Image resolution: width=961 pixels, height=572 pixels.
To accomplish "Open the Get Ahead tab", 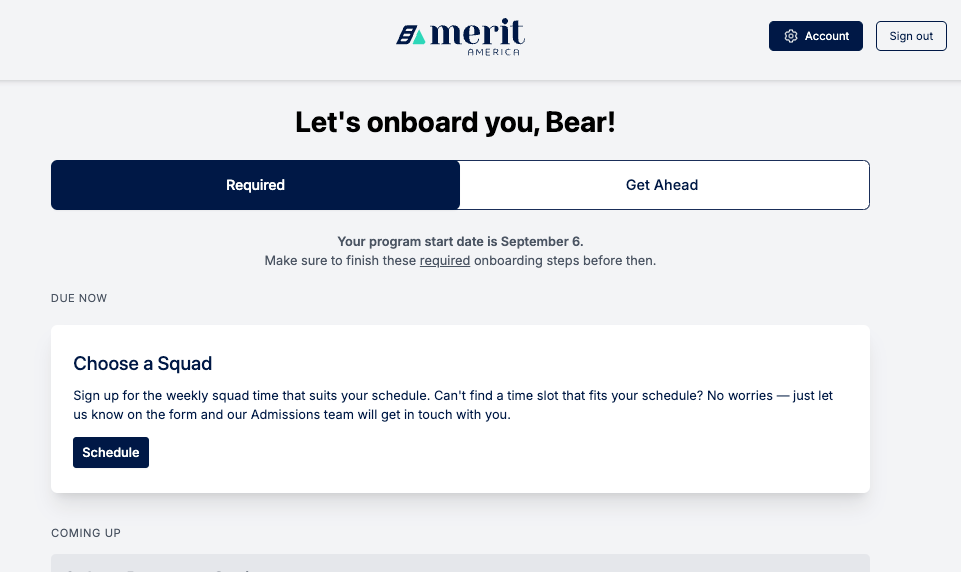I will pyautogui.click(x=662, y=185).
